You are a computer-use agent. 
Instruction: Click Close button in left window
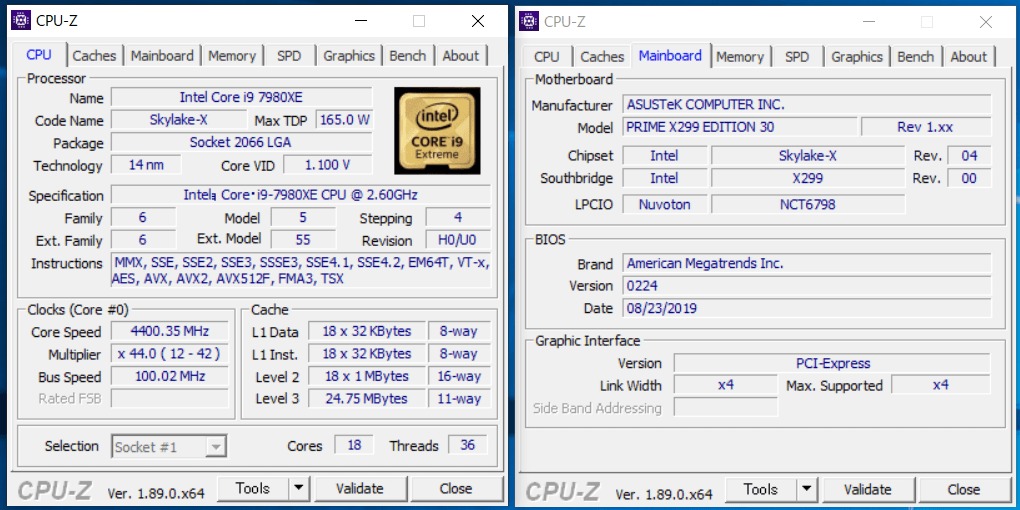tap(456, 489)
